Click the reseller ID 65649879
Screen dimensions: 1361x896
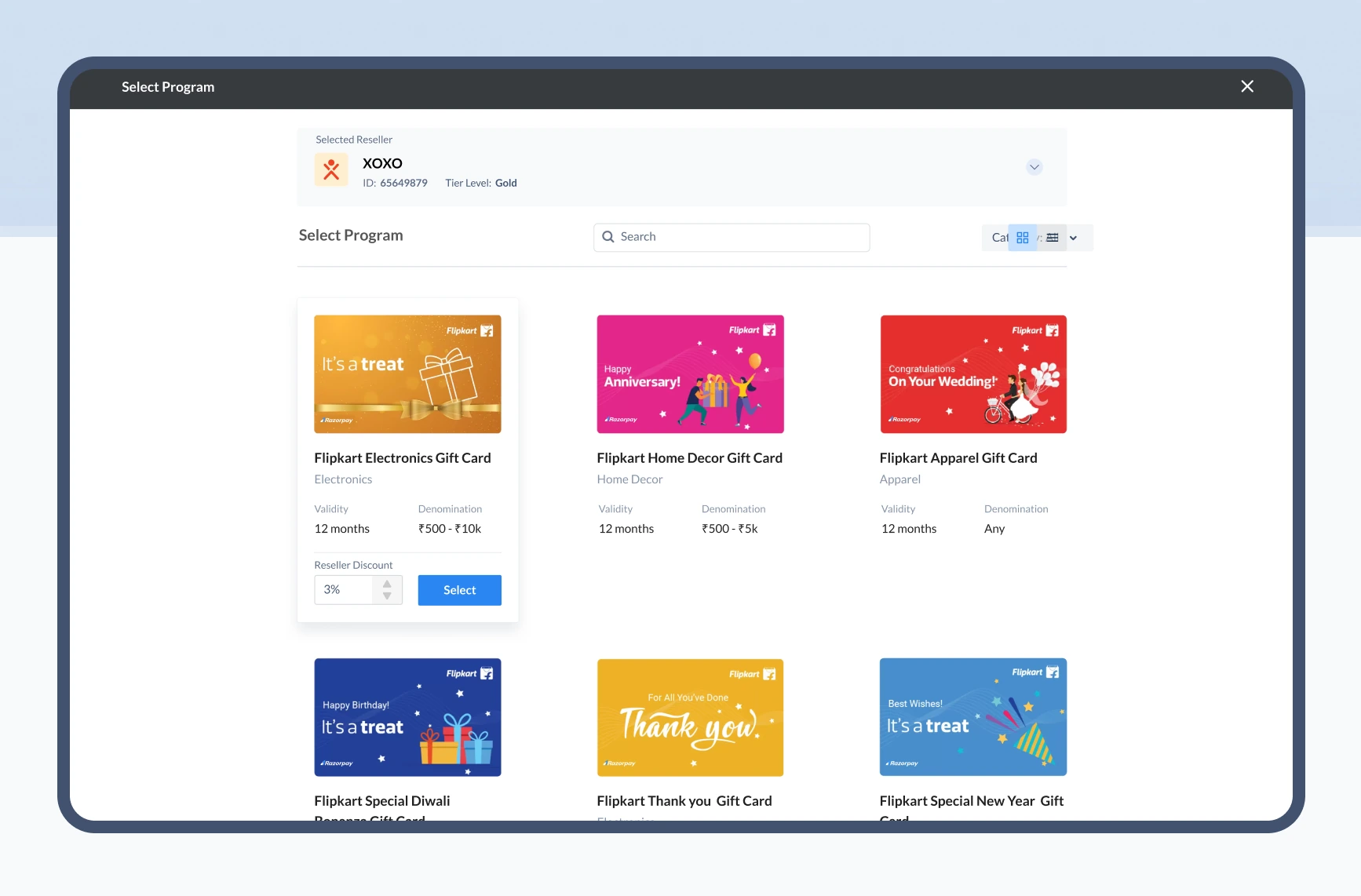[x=395, y=183]
